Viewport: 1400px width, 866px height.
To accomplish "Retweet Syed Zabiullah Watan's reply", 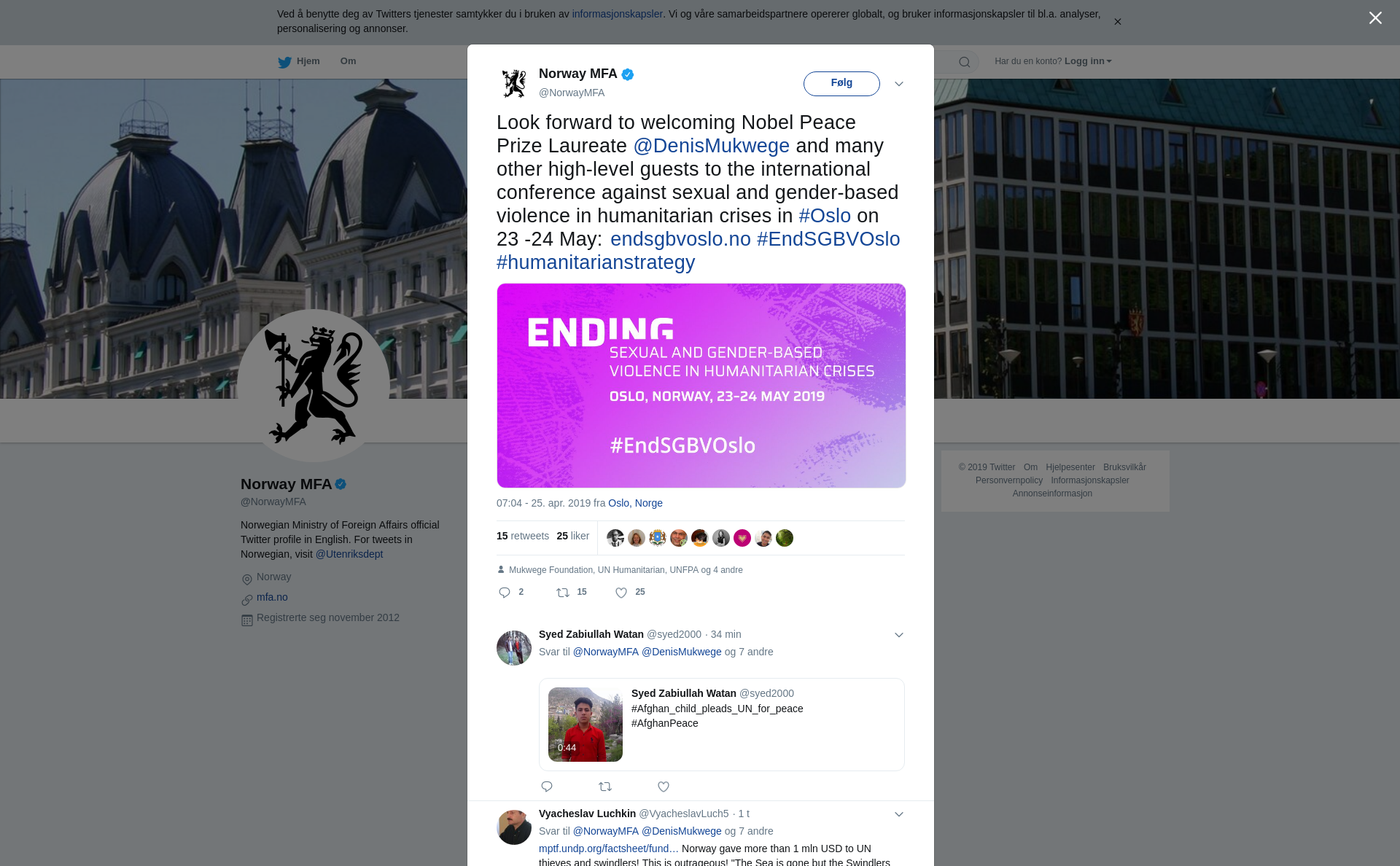I will click(605, 787).
